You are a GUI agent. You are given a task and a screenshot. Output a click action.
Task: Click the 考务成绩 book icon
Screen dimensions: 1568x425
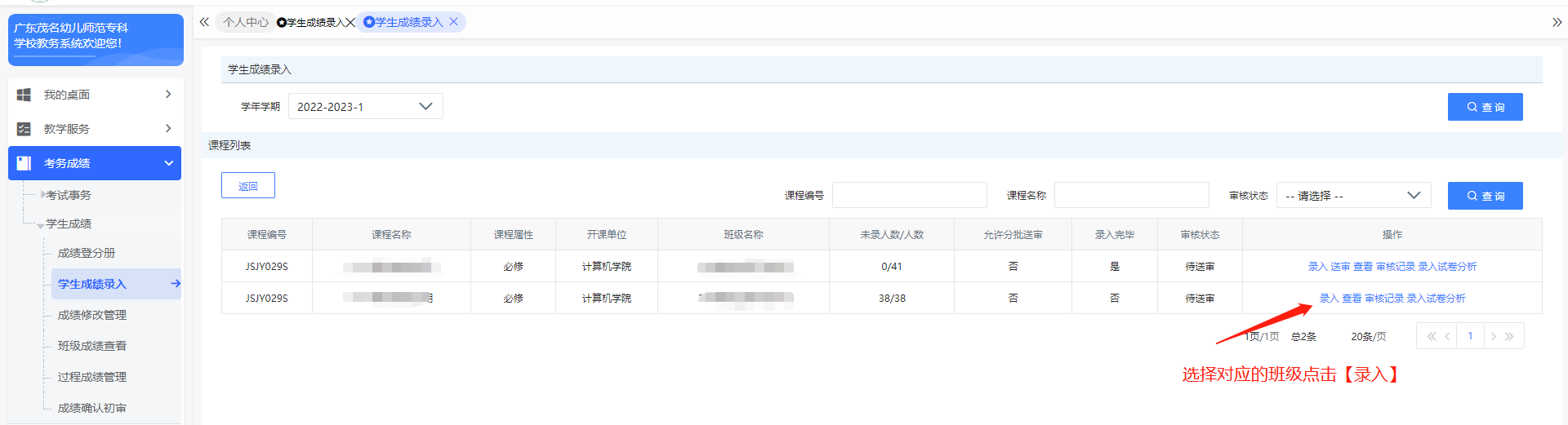[24, 163]
